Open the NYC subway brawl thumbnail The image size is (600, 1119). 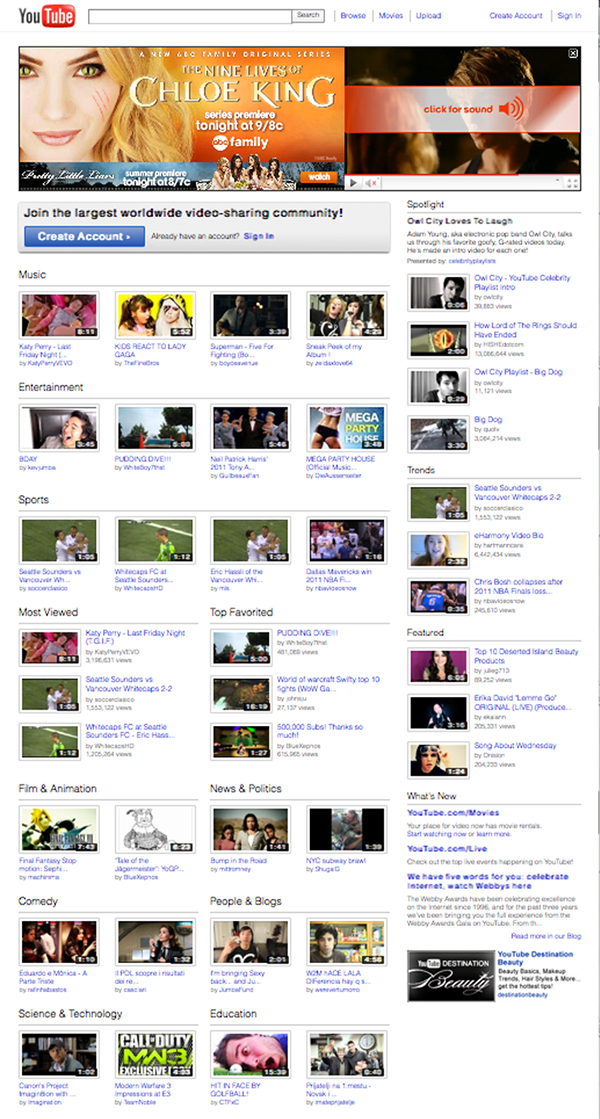(347, 830)
